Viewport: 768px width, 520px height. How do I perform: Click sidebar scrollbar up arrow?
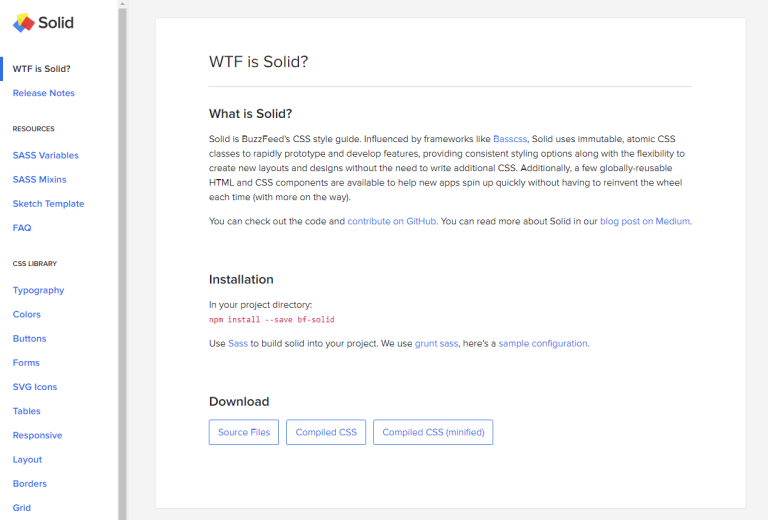tap(122, 4)
